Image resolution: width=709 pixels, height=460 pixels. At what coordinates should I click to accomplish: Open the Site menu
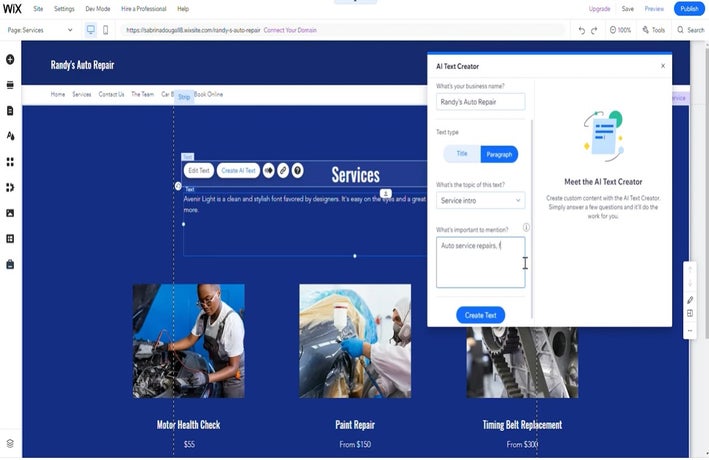[38, 9]
